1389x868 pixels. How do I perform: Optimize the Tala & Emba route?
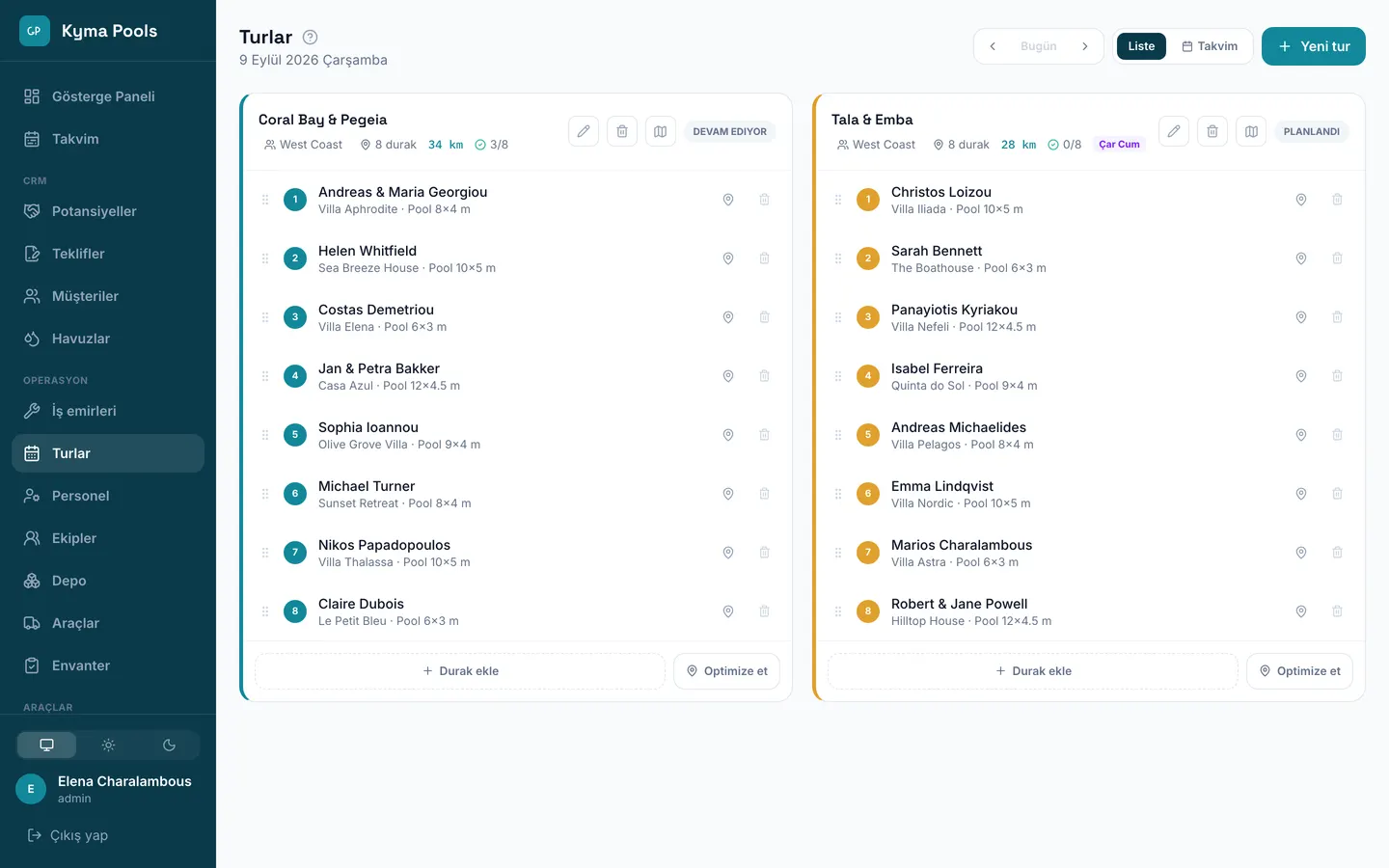pyautogui.click(x=1300, y=671)
